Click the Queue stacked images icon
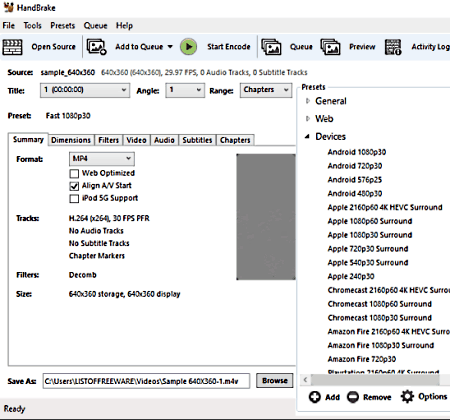Image resolution: width=450 pixels, height=420 pixels. click(271, 47)
